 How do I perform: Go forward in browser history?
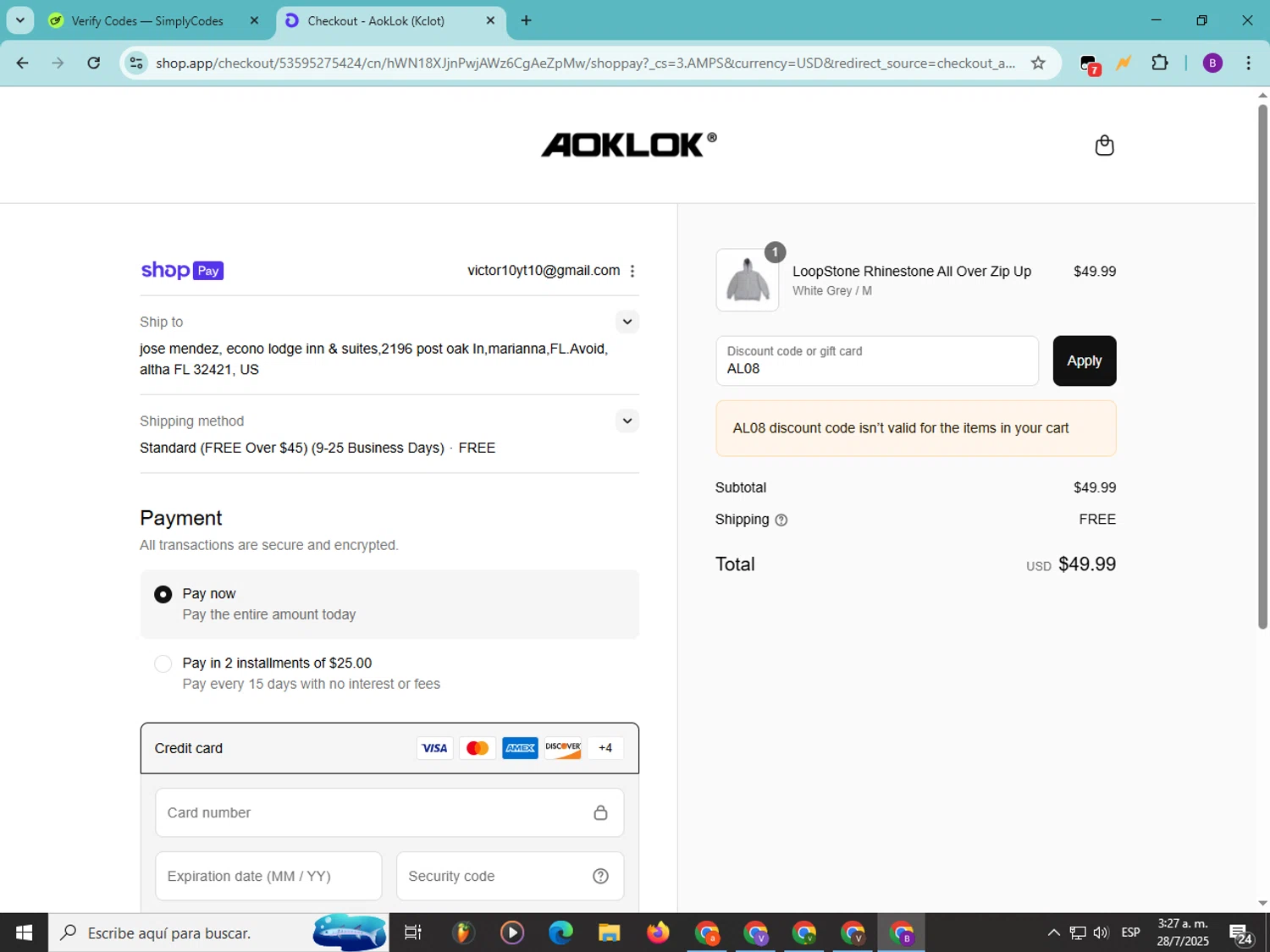point(58,63)
